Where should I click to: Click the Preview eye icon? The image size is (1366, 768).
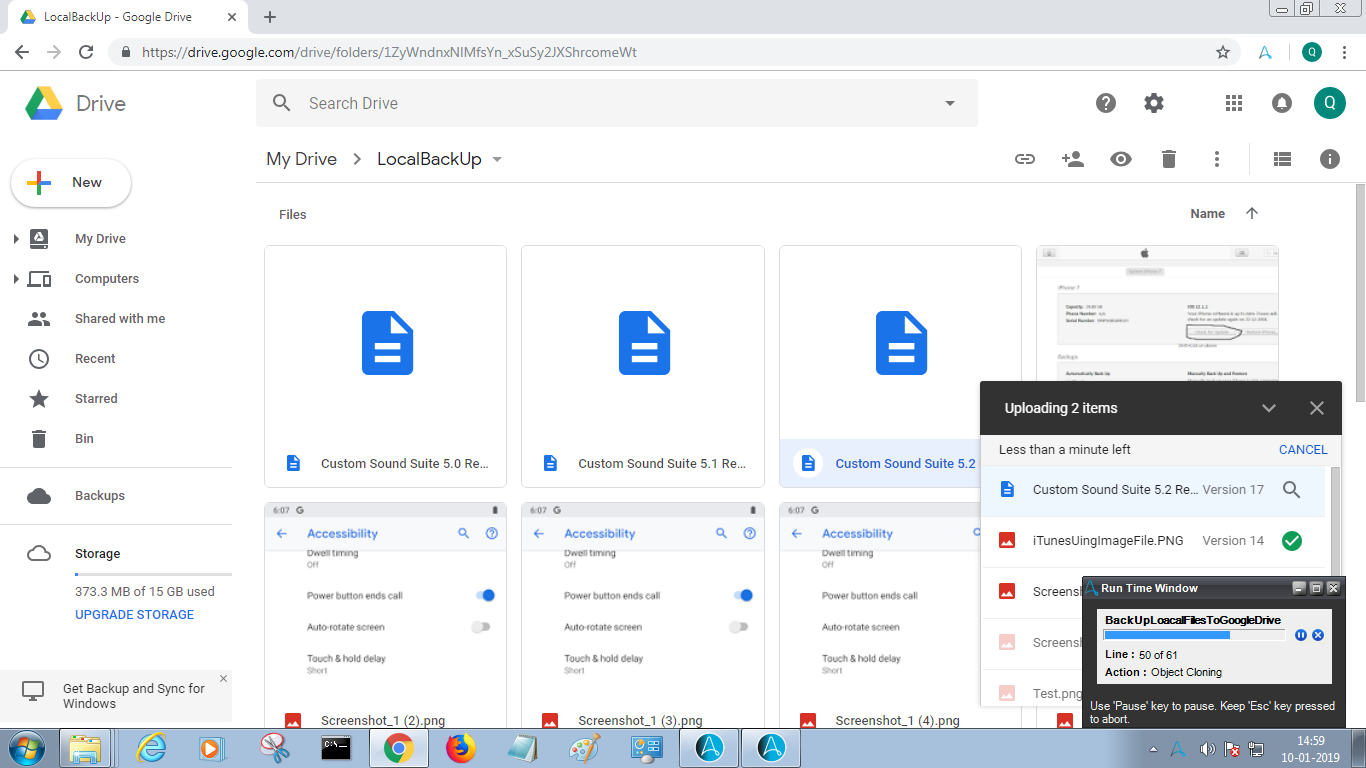click(1120, 159)
